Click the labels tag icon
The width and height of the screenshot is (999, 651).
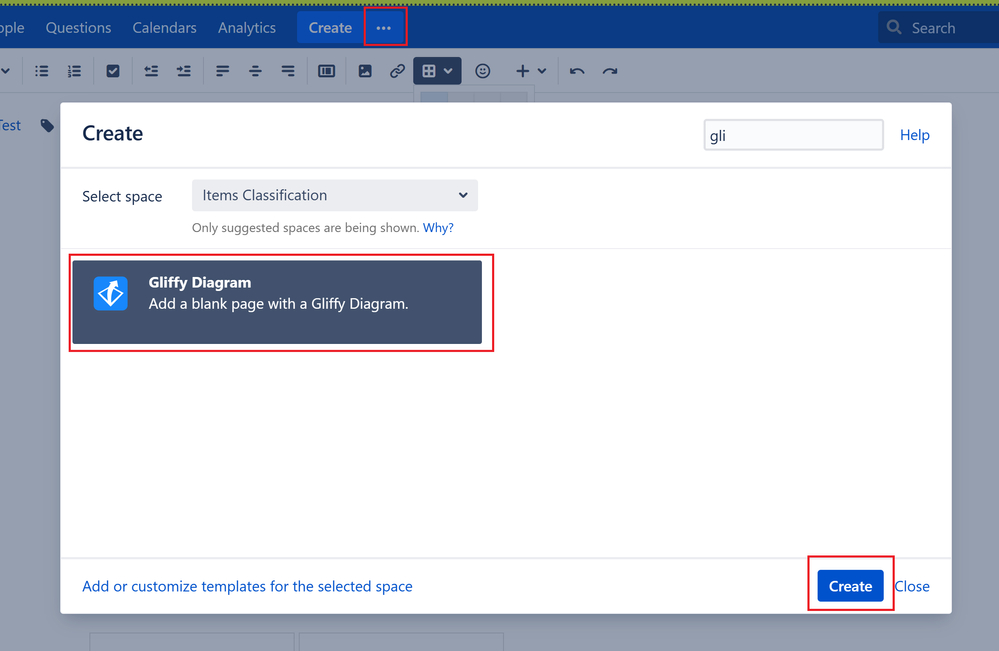click(x=47, y=125)
